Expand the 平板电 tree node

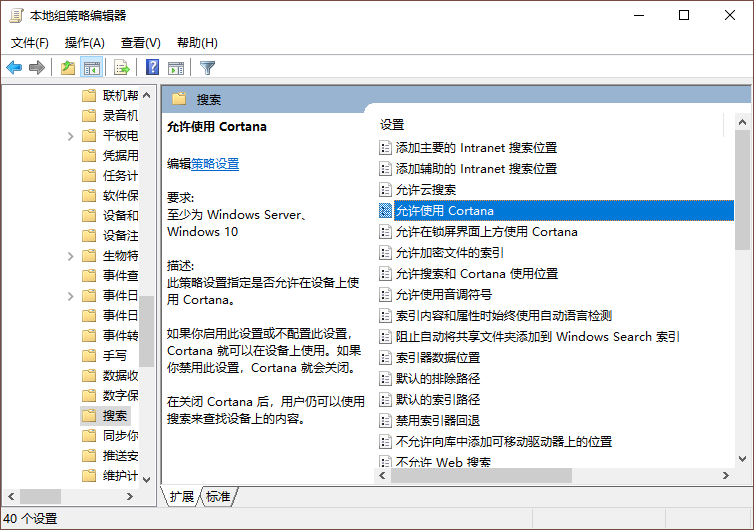[x=70, y=136]
